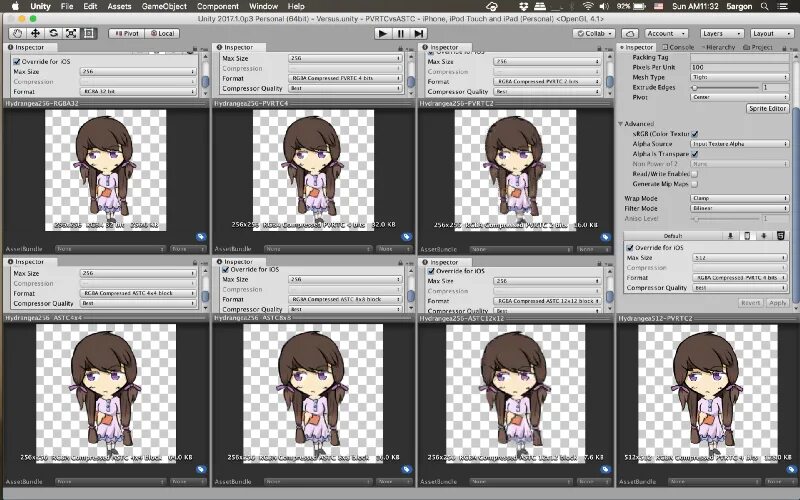Click the Apply button
Screen dimensions: 800x500
(778, 303)
